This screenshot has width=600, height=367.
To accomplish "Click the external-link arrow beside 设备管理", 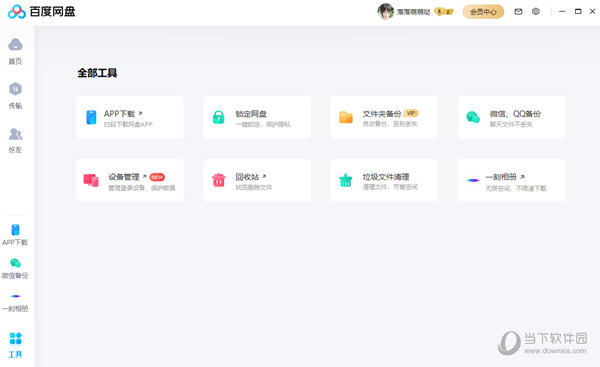I will point(144,176).
